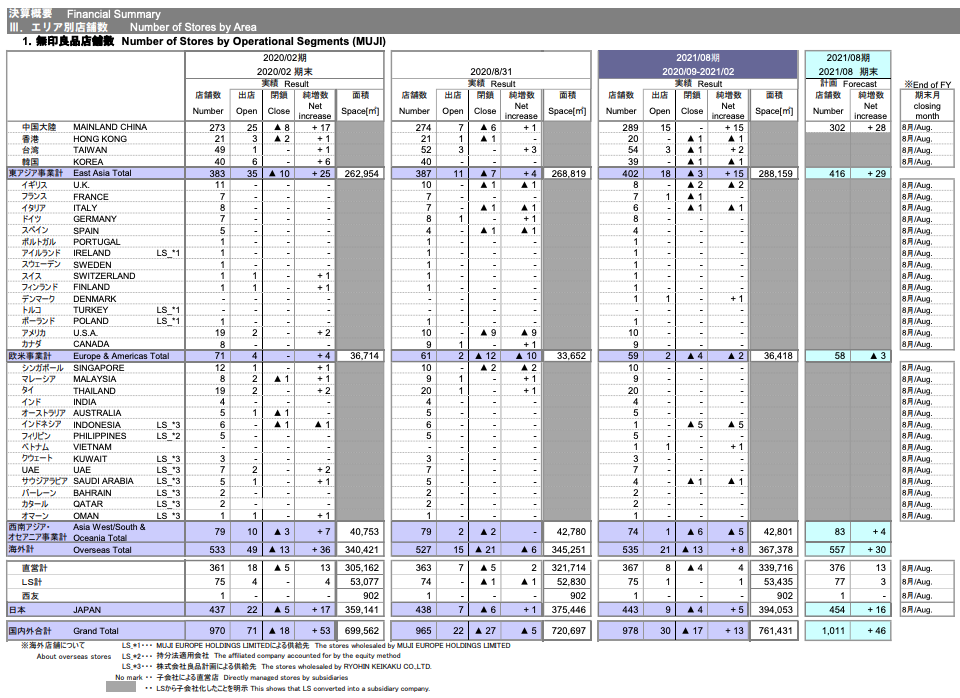960x698 pixels.
Task: Select directly managed space value '305,162'
Action: coord(361,568)
